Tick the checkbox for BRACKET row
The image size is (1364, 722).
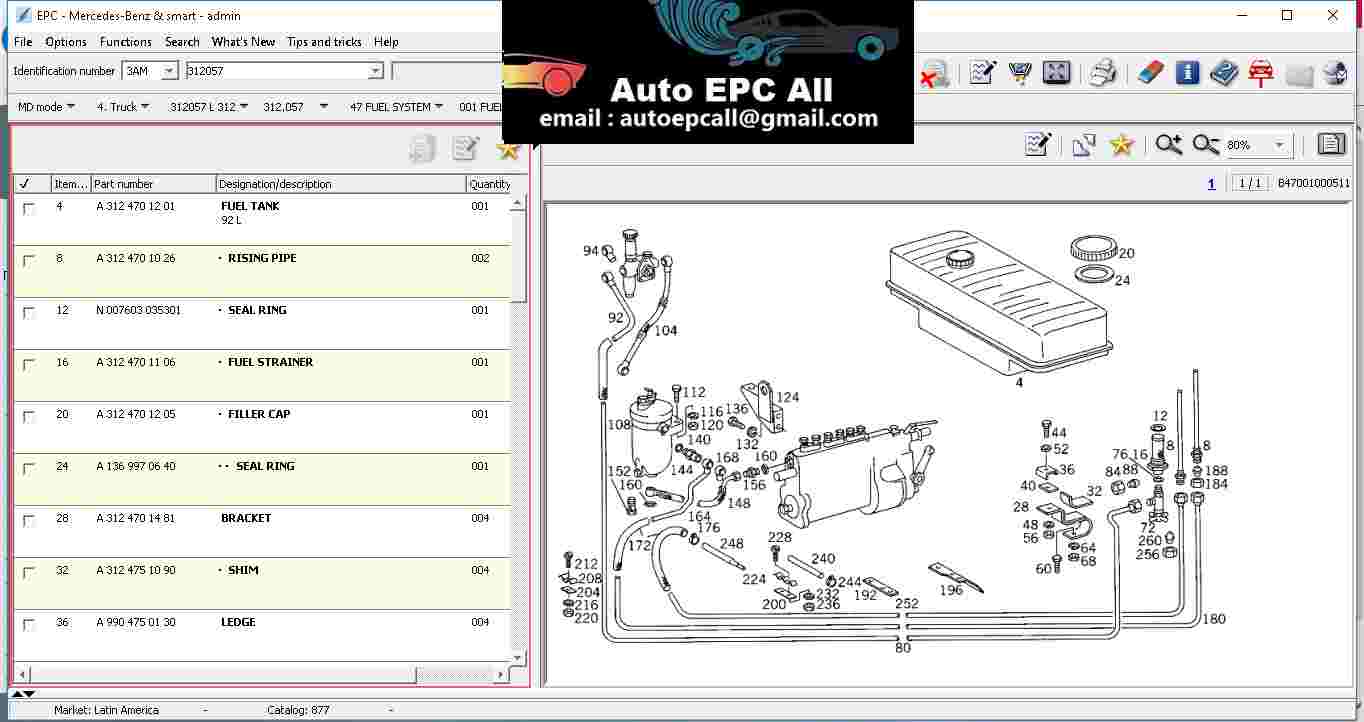coord(29,521)
